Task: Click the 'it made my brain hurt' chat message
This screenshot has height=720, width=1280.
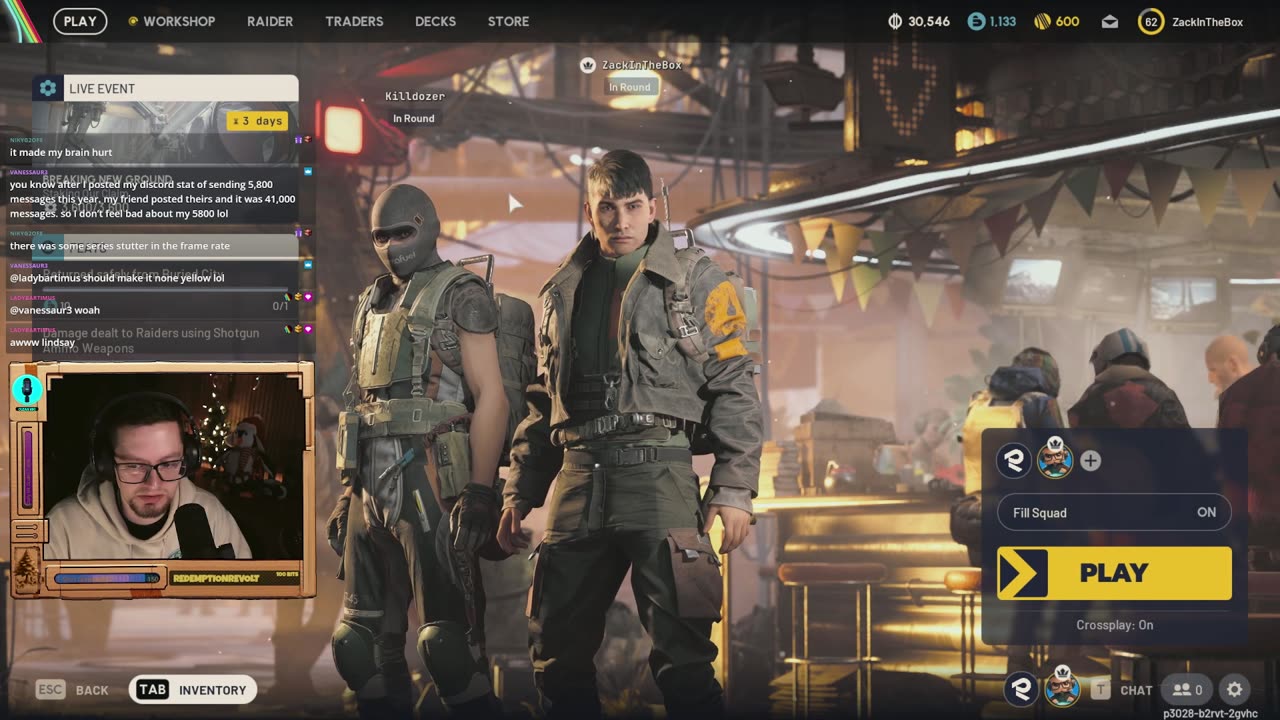Action: pos(61,152)
